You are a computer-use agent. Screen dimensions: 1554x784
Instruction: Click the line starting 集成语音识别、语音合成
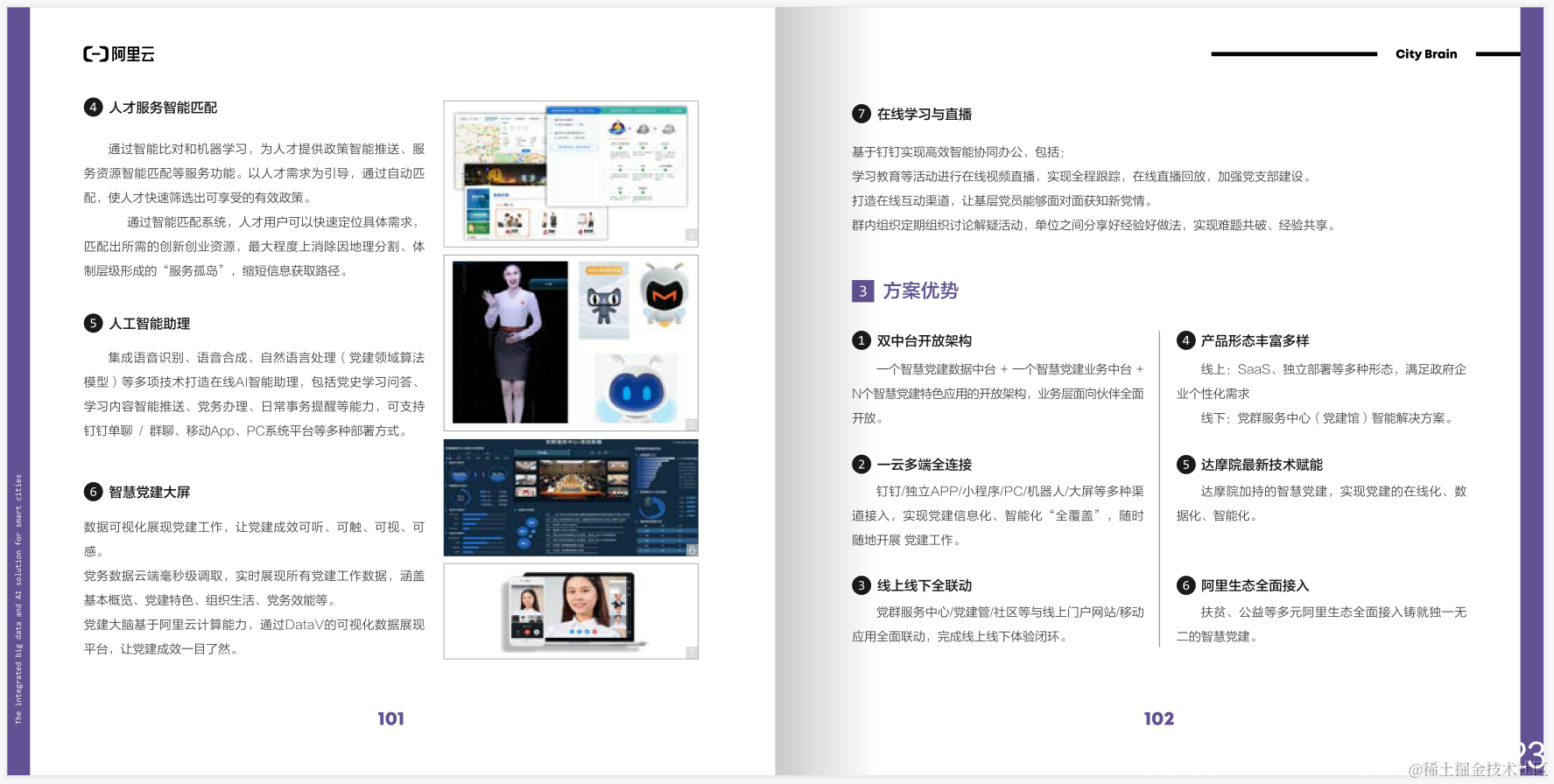click(x=266, y=358)
